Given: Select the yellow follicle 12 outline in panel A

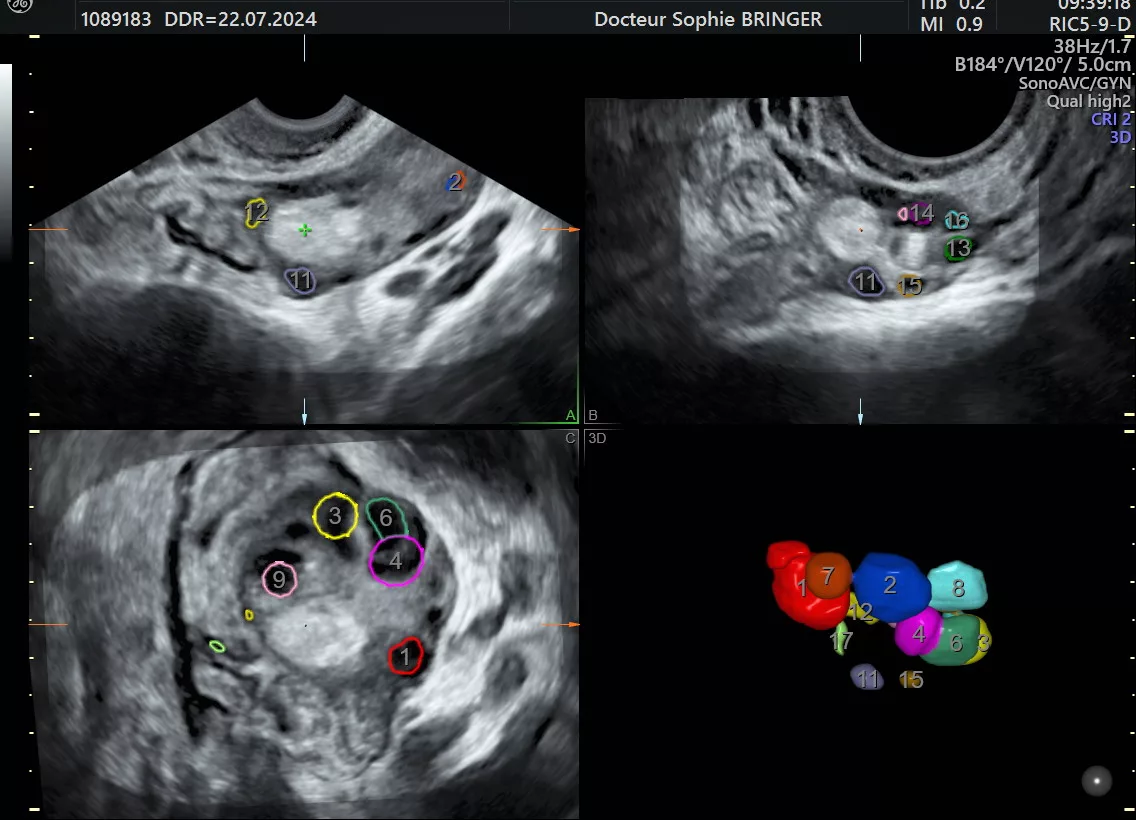Looking at the screenshot, I should coord(257,212).
